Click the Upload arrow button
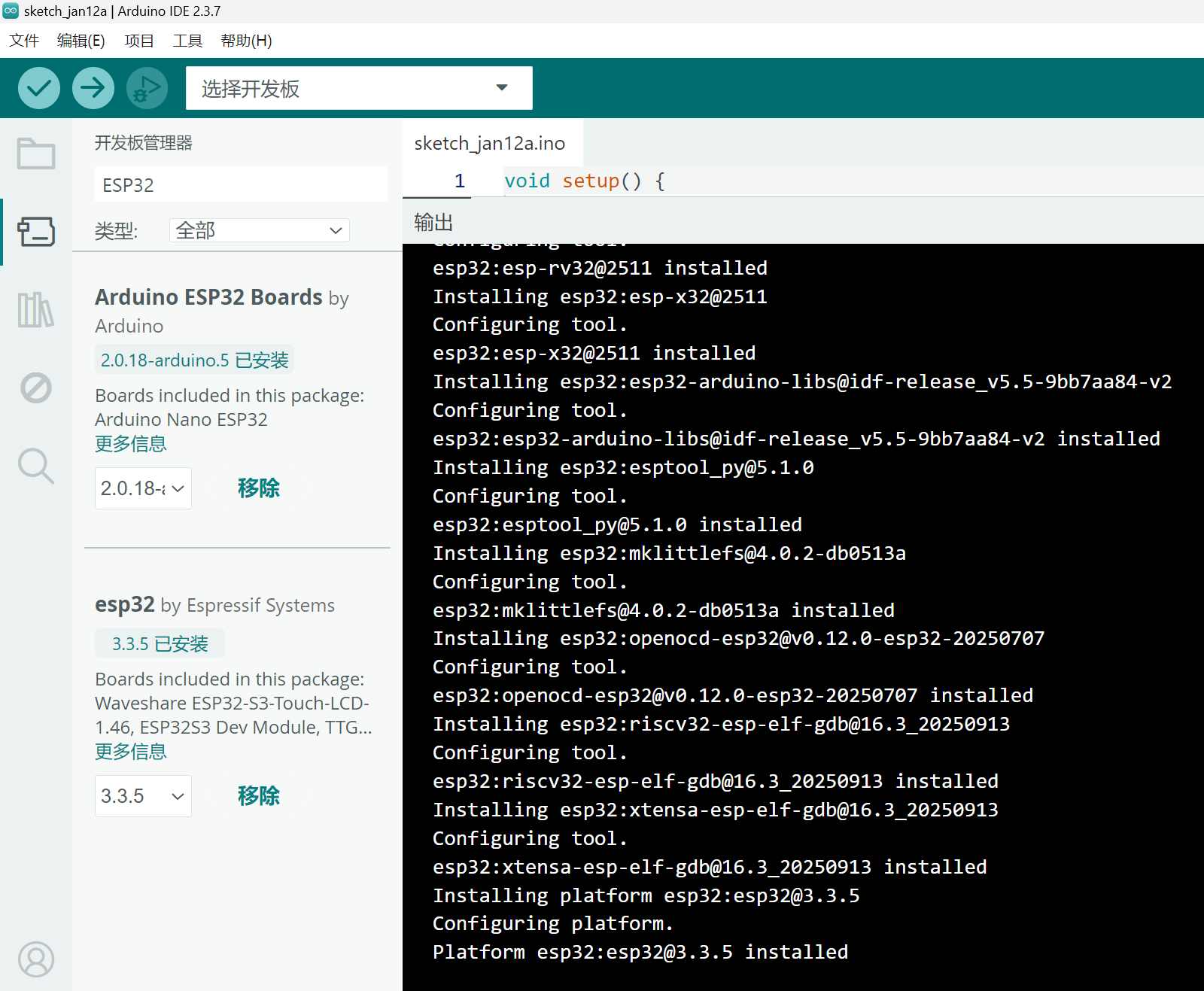 coord(93,88)
